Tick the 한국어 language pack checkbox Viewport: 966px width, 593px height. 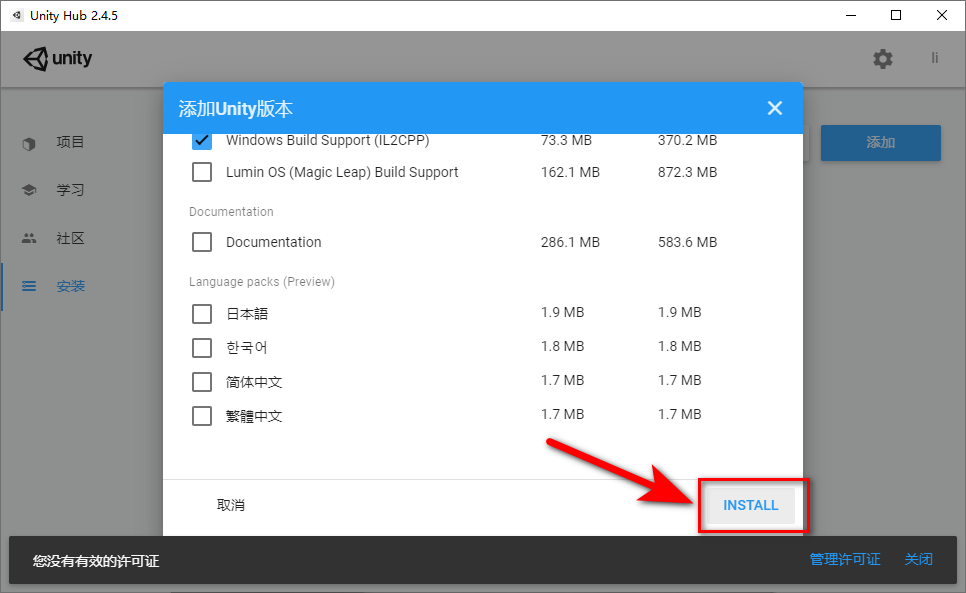point(202,347)
